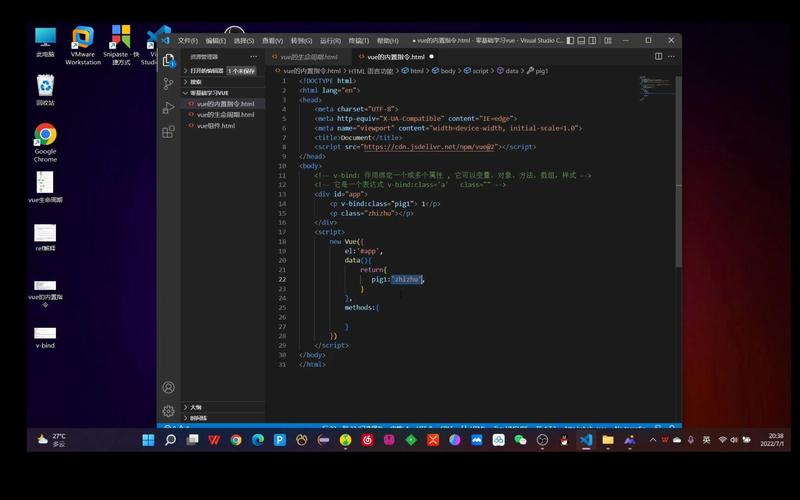Viewport: 800px width, 500px height.
Task: Open the taskbar clock showing 20:38
Action: coord(772,440)
